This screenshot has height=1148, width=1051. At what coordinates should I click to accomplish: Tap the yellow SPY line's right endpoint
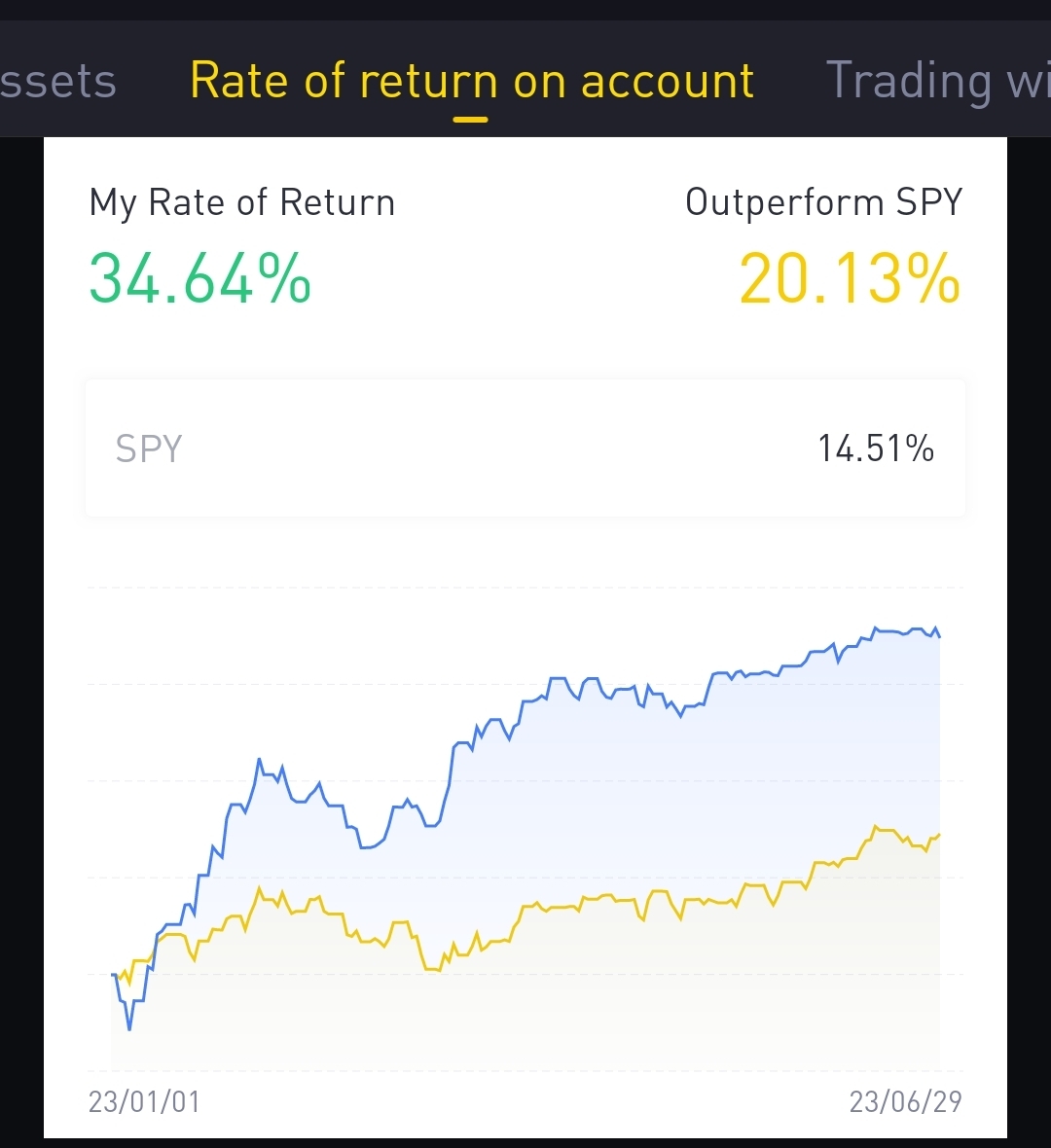(939, 834)
